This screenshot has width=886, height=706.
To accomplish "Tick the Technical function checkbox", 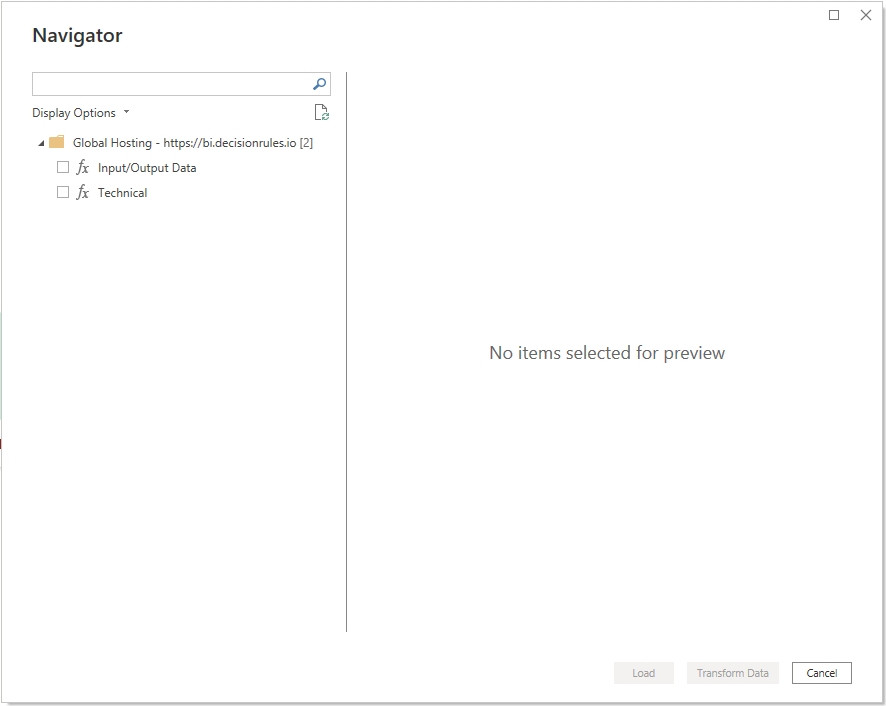I will click(x=63, y=192).
